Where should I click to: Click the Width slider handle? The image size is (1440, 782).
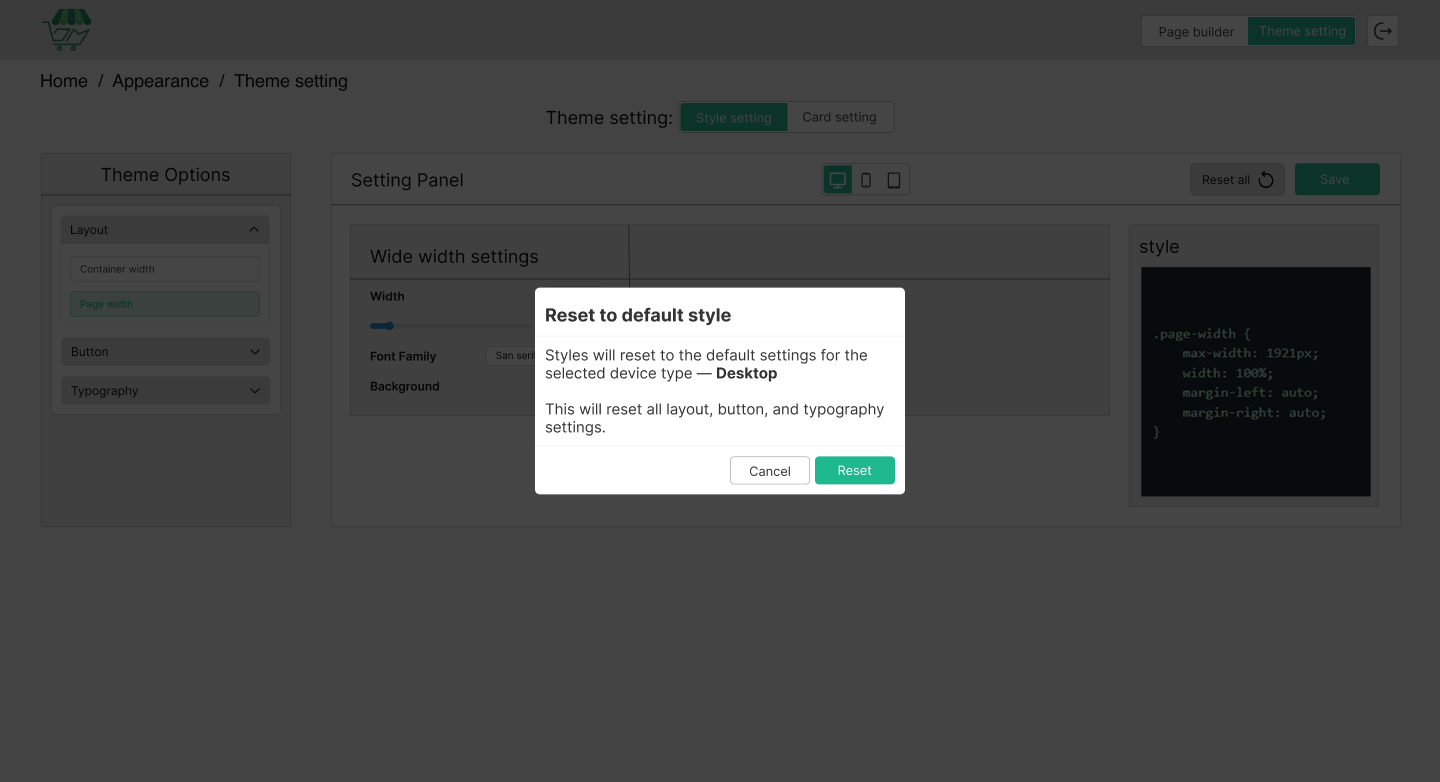pyautogui.click(x=390, y=326)
